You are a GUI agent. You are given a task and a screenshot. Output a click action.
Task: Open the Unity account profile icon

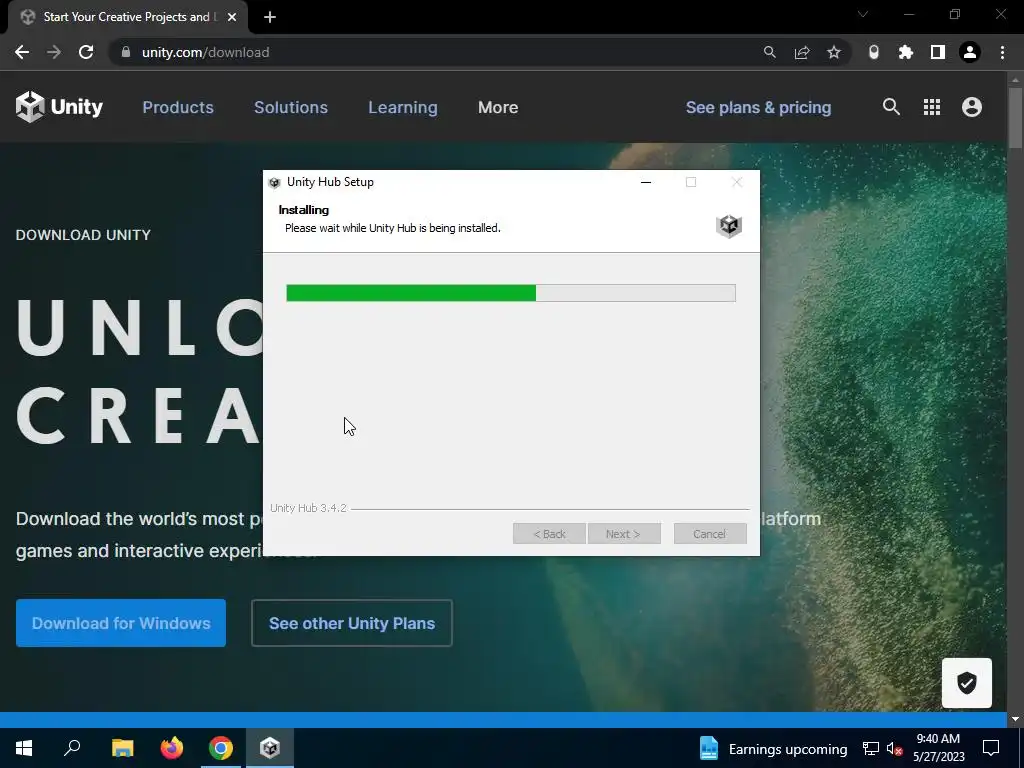pos(972,106)
